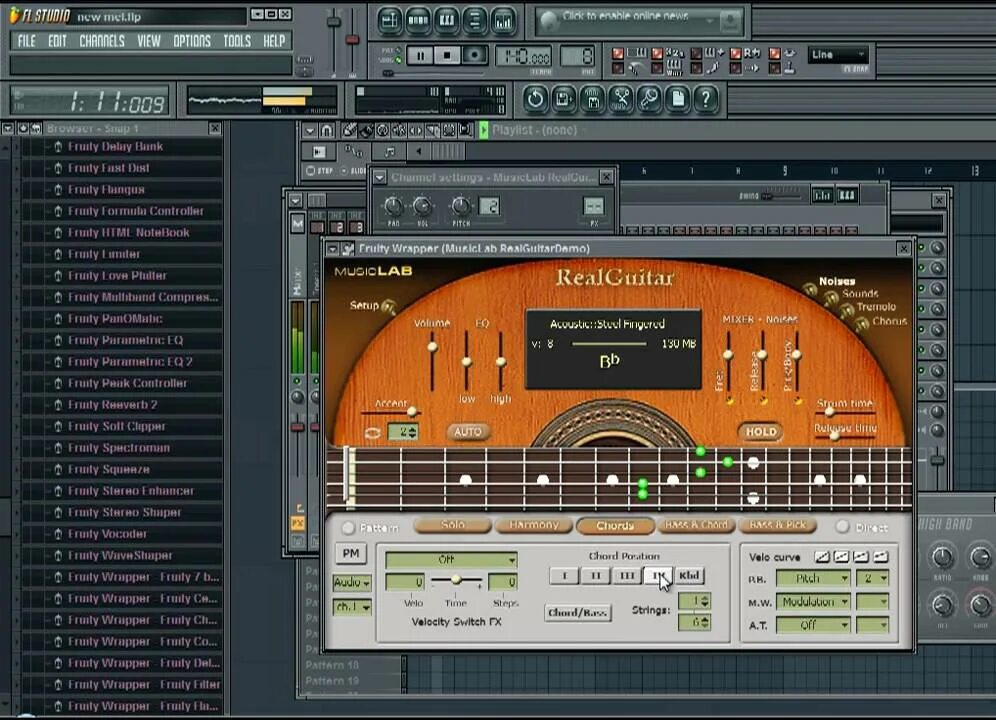Viewport: 996px width, 720px height.
Task: Select the last Velo curve icon
Action: coord(881,557)
